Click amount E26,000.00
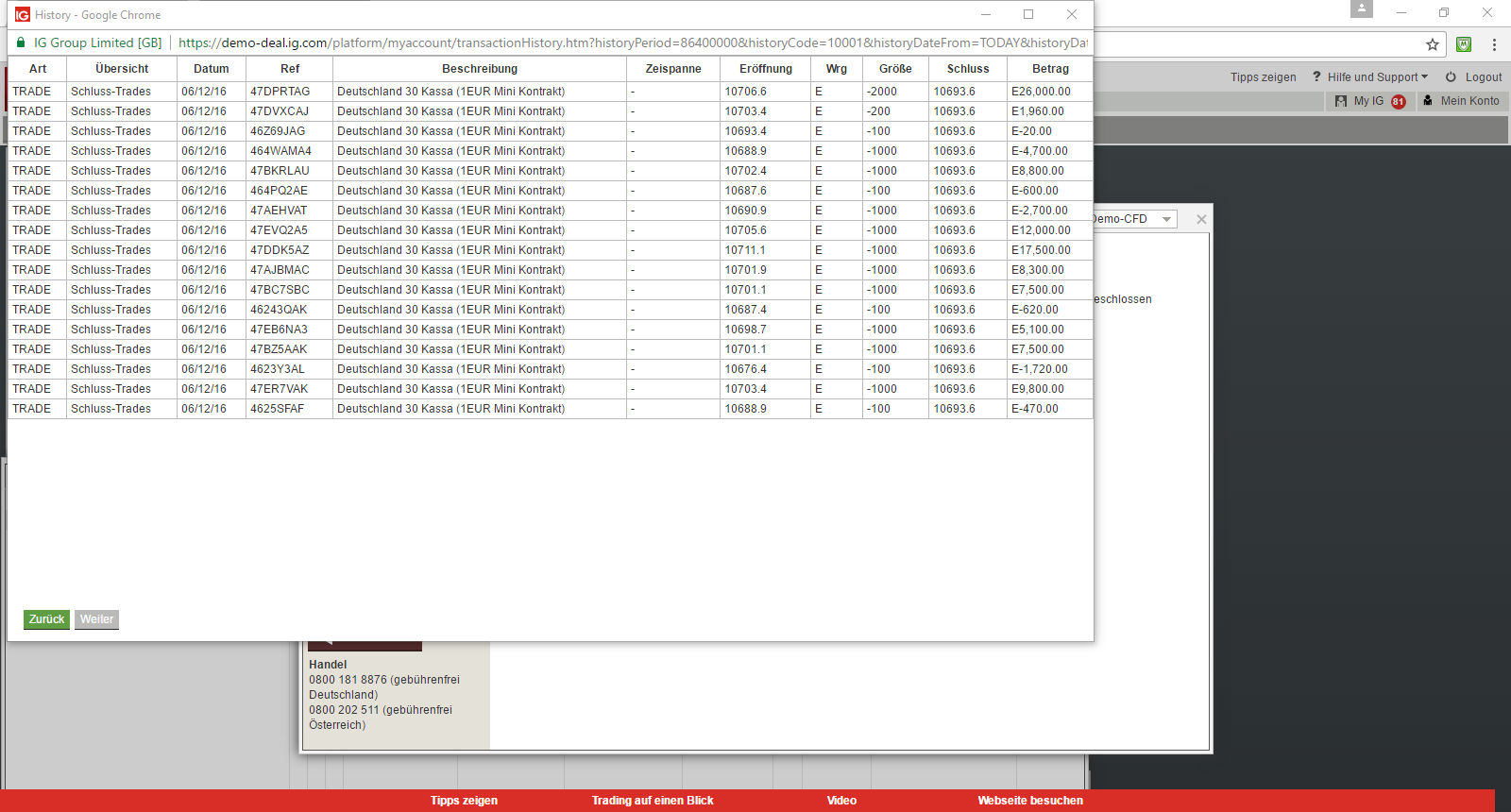Image resolution: width=1511 pixels, height=812 pixels. pyautogui.click(x=1041, y=92)
